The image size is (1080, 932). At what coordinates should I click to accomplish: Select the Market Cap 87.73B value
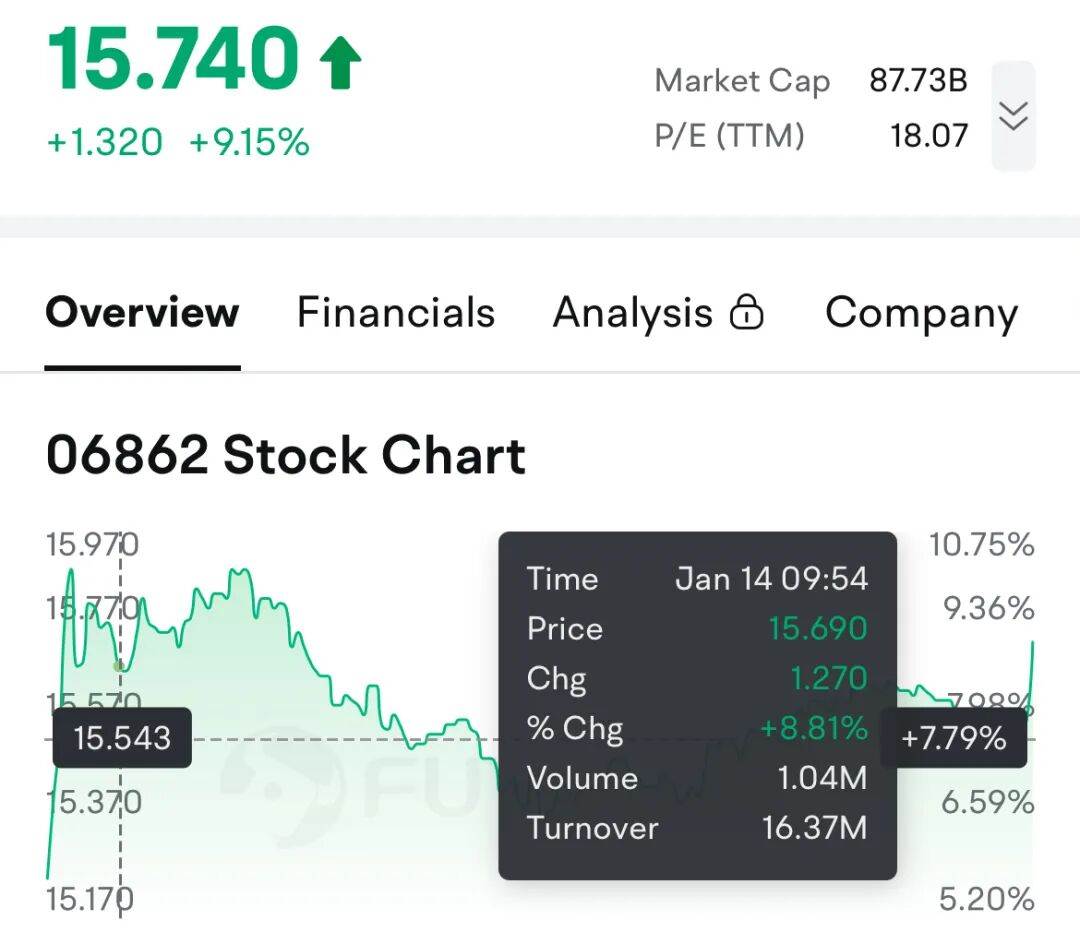pos(918,80)
